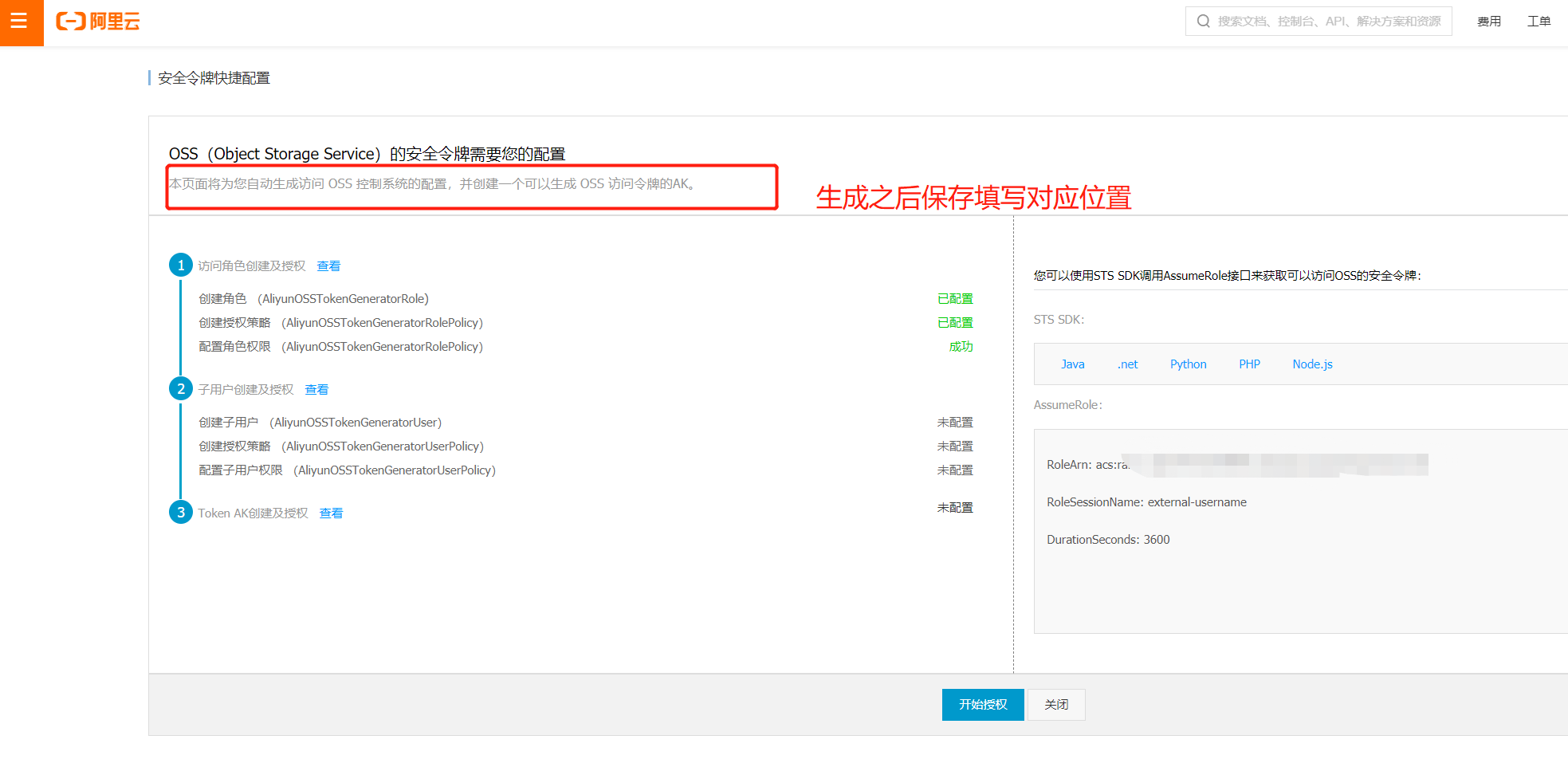The image size is (1568, 771).
Task: Click the 创建角色 AliyunOSSTokenGeneratorRole row text
Action: pos(313,299)
